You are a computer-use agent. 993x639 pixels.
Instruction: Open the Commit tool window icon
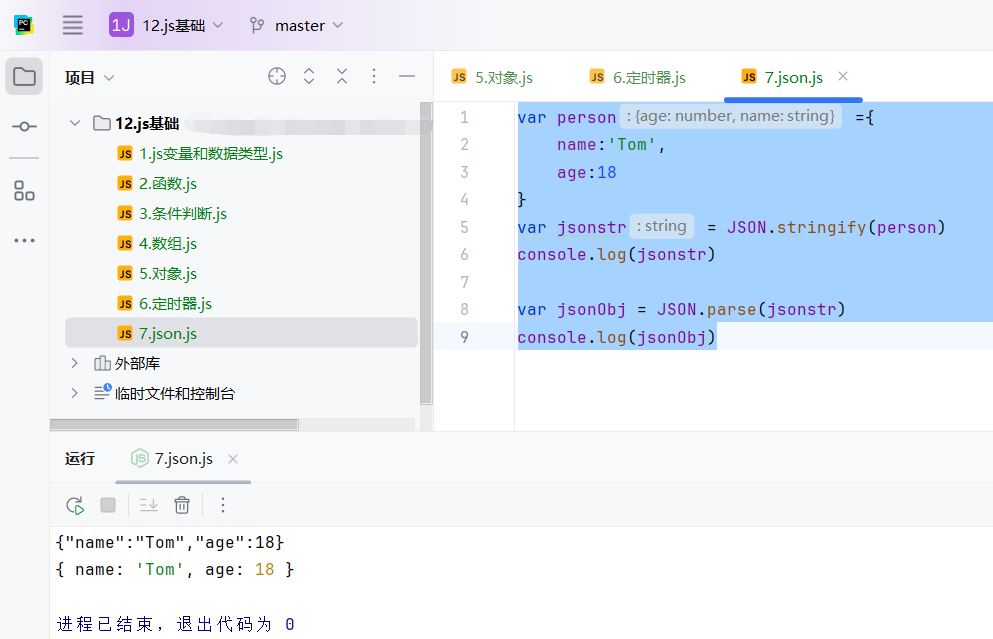pos(24,127)
